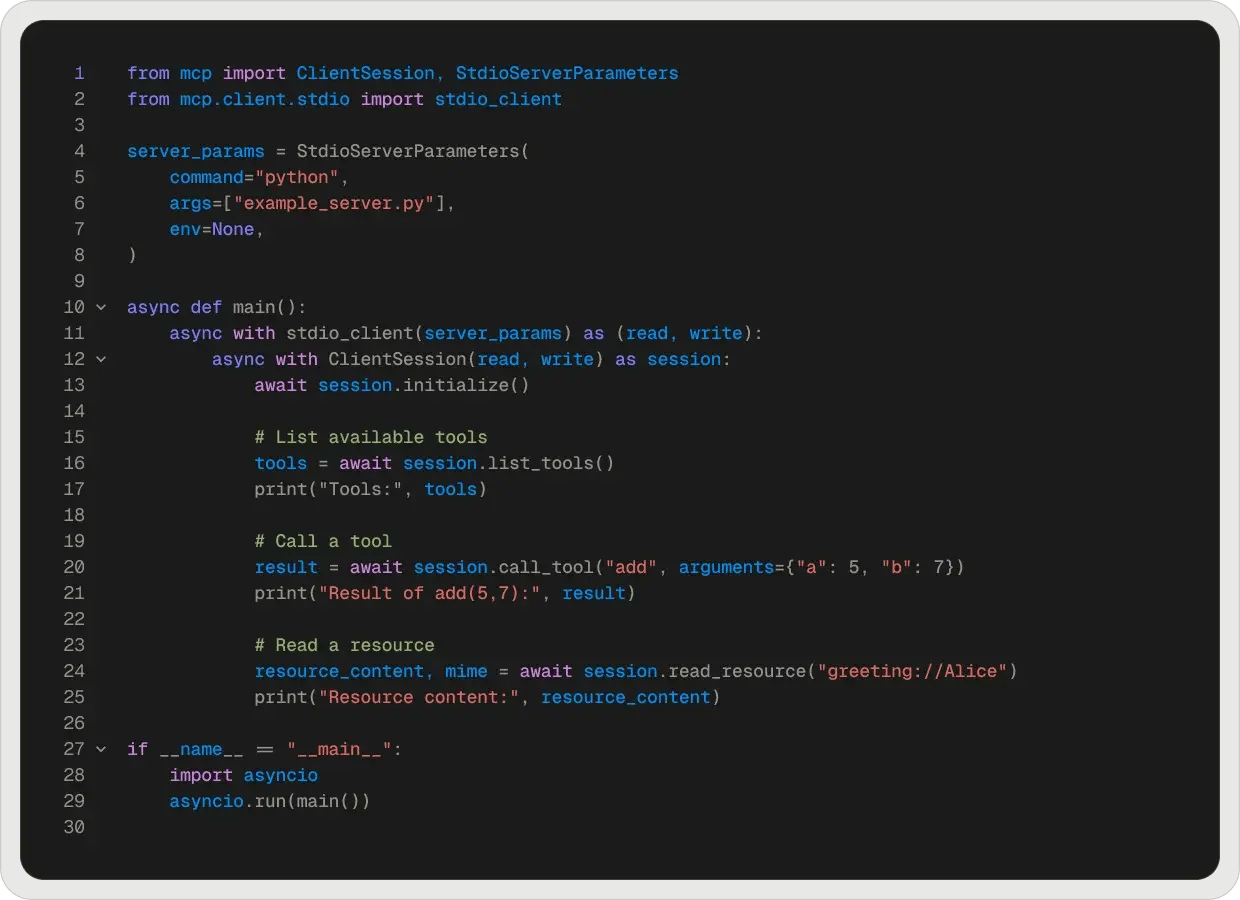The width and height of the screenshot is (1240, 900).
Task: Fold the __main__ guard at line 27
Action: 100,749
